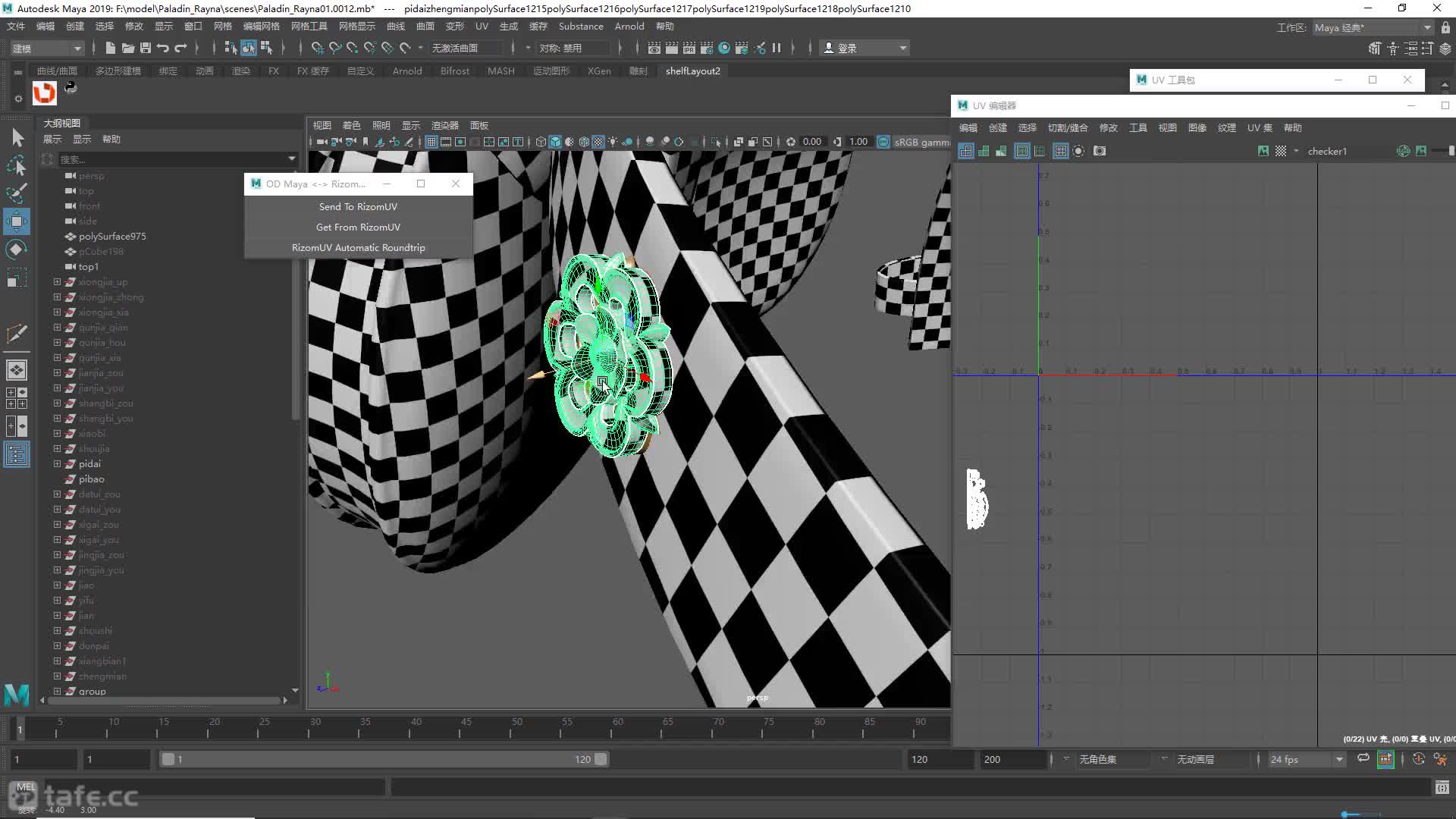This screenshot has height=819, width=1456.
Task: Click the time range slider bar
Action: point(384,759)
